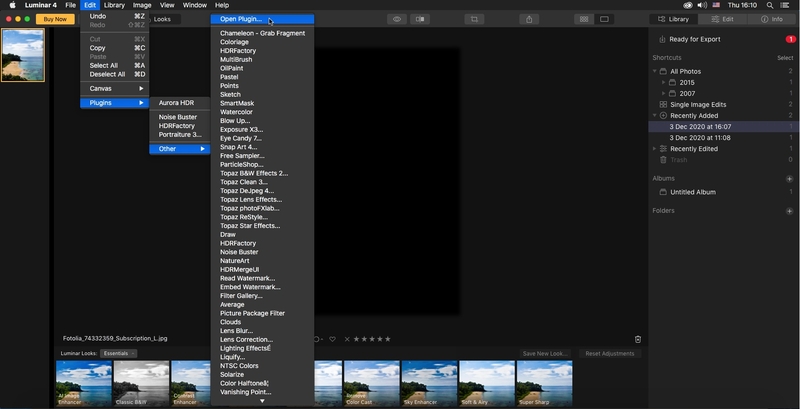Image resolution: width=800 pixels, height=409 pixels.
Task: Switch to the Info tab
Action: (772, 19)
